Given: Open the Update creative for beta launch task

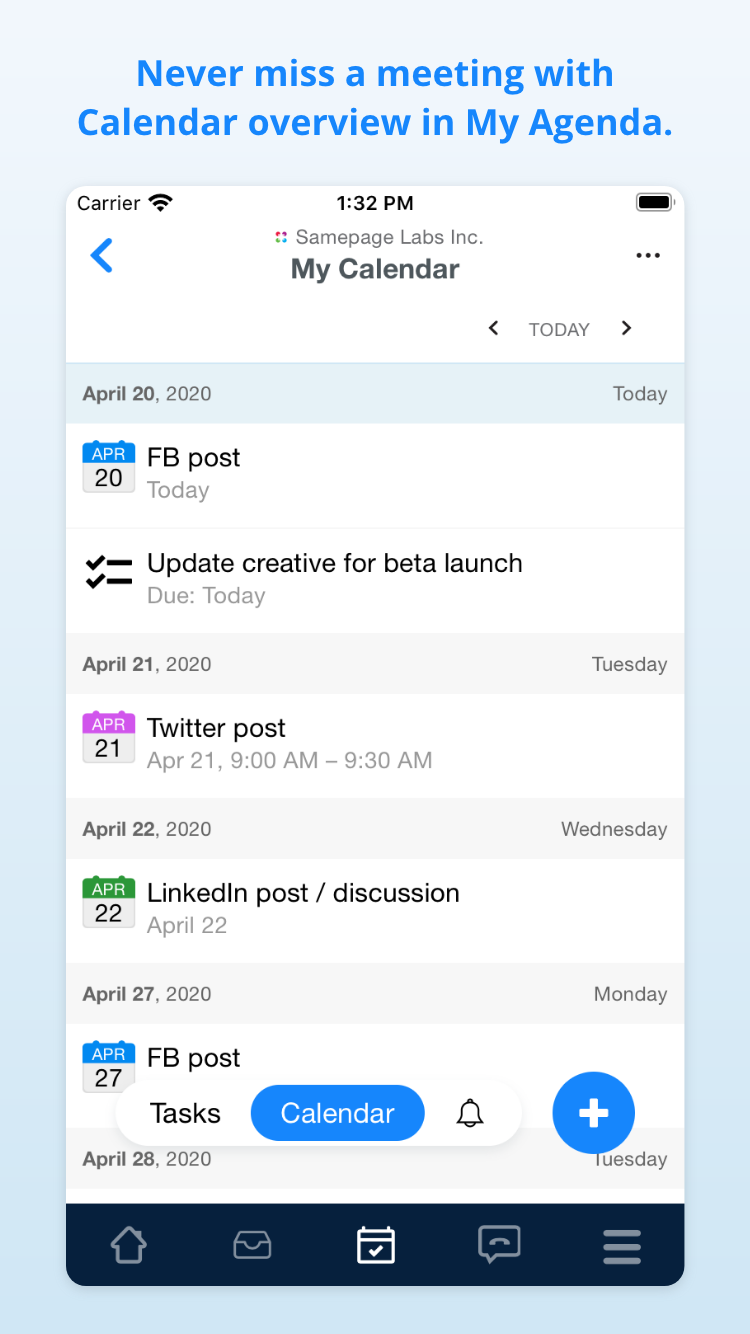Looking at the screenshot, I should click(375, 580).
